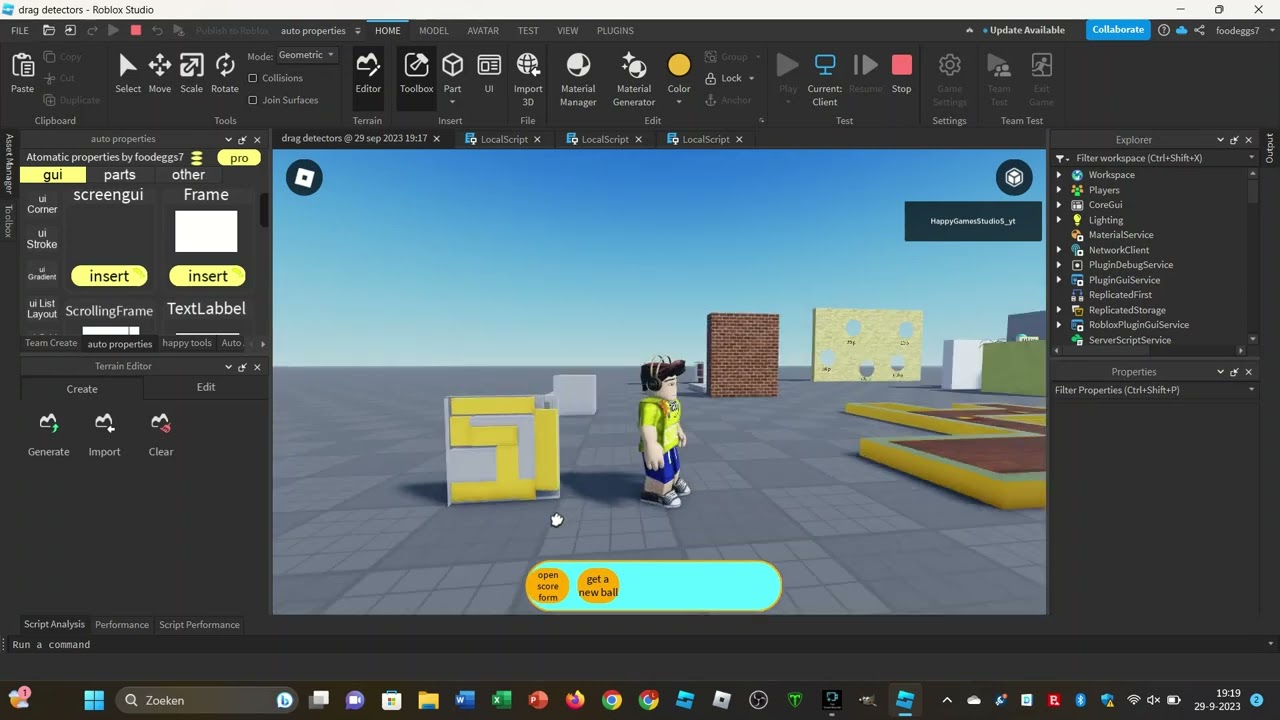The image size is (1280, 720).
Task: Click the Run a command bar
Action: (x=640, y=645)
